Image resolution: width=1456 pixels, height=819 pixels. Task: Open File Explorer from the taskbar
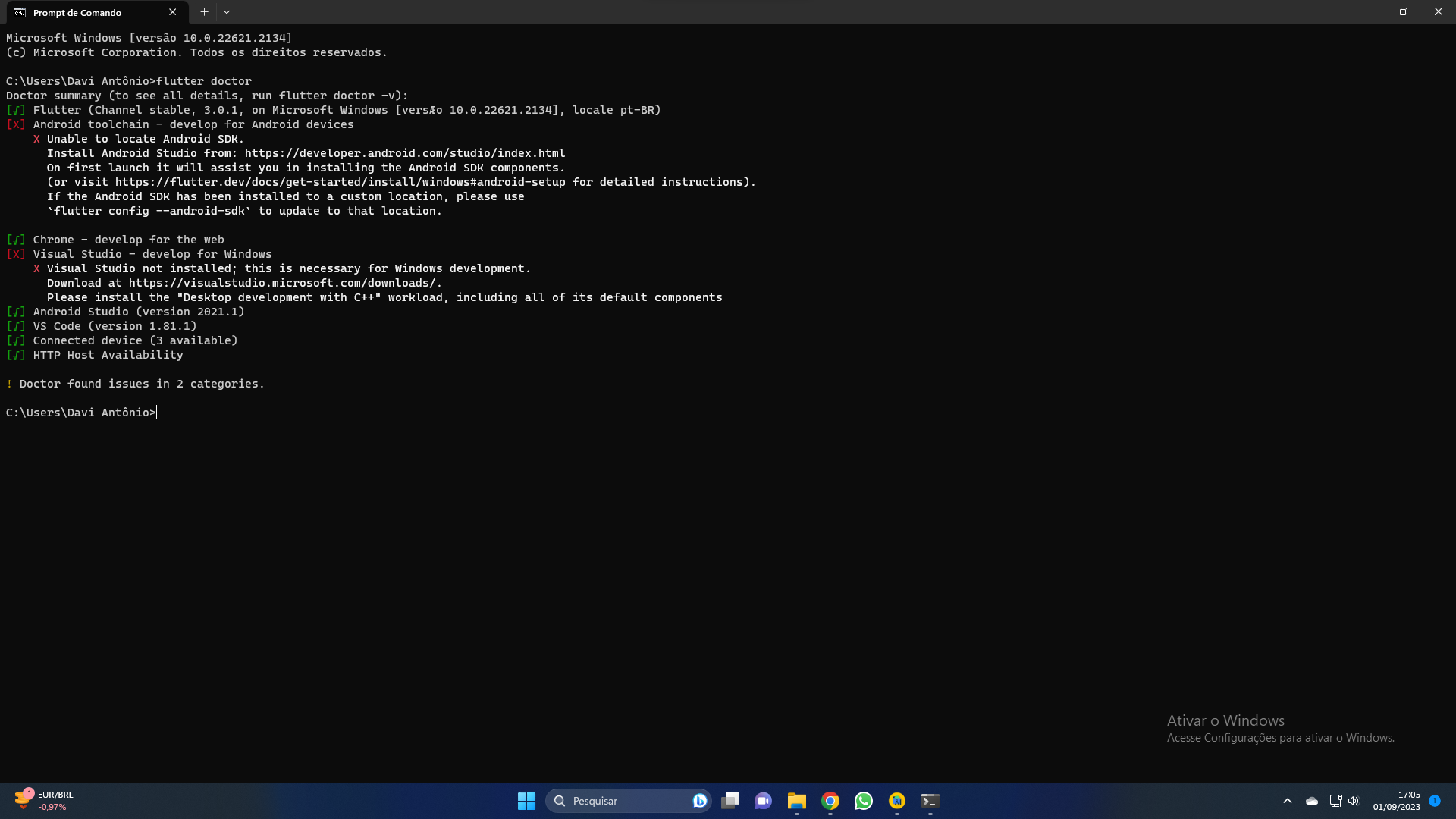(x=797, y=801)
